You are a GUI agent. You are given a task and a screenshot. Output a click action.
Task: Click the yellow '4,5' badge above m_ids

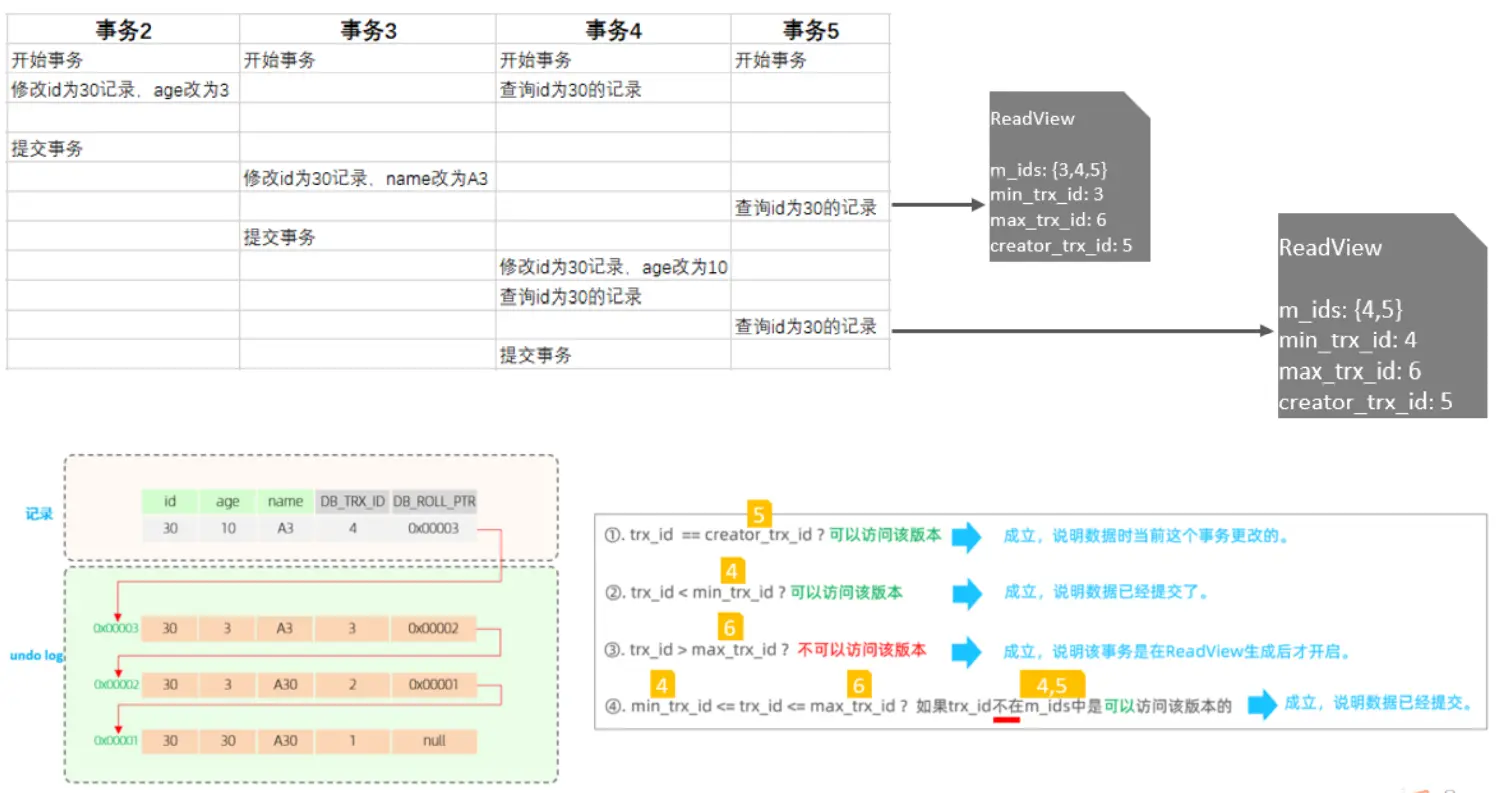coord(1052,686)
